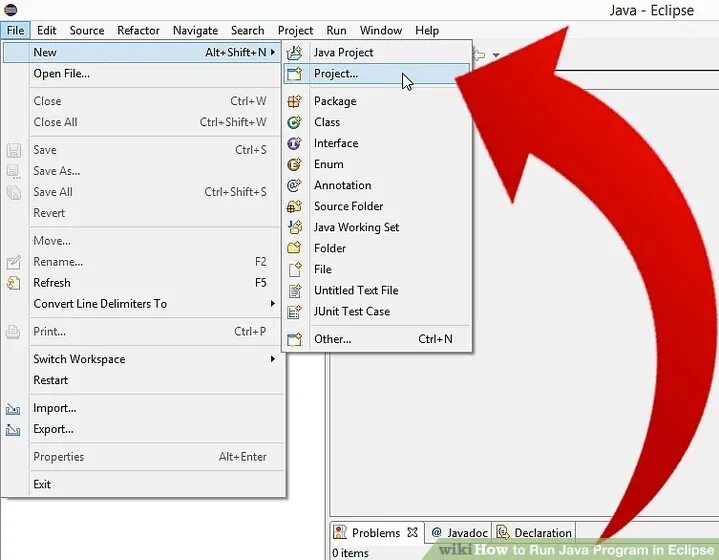Viewport: 719px width, 560px height.
Task: Open the File menu
Action: pos(16,30)
